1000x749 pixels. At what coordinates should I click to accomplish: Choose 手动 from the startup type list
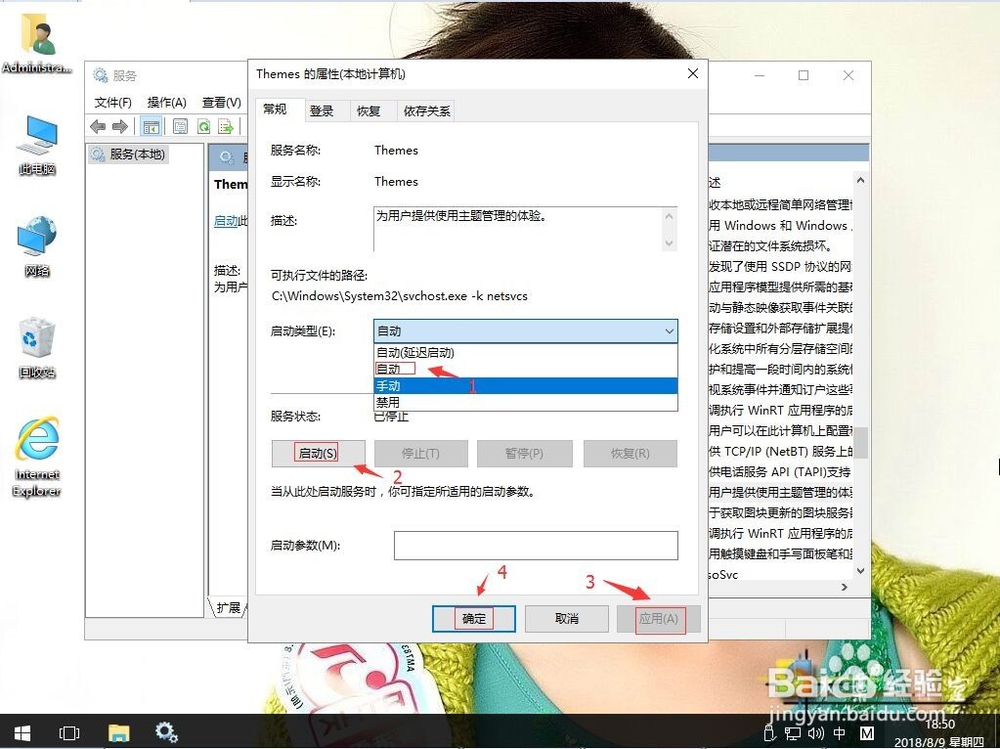pyautogui.click(x=526, y=386)
